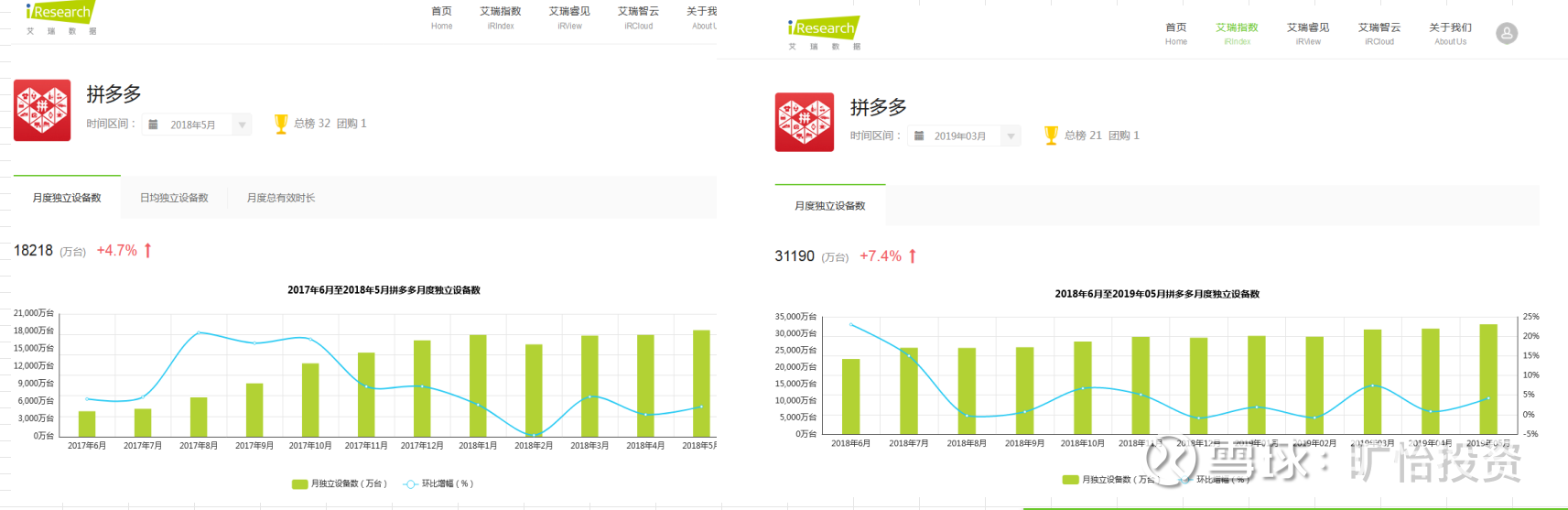
Task: Open 艾瑞智云 iRCloud in right page navigation
Action: 1379,34
